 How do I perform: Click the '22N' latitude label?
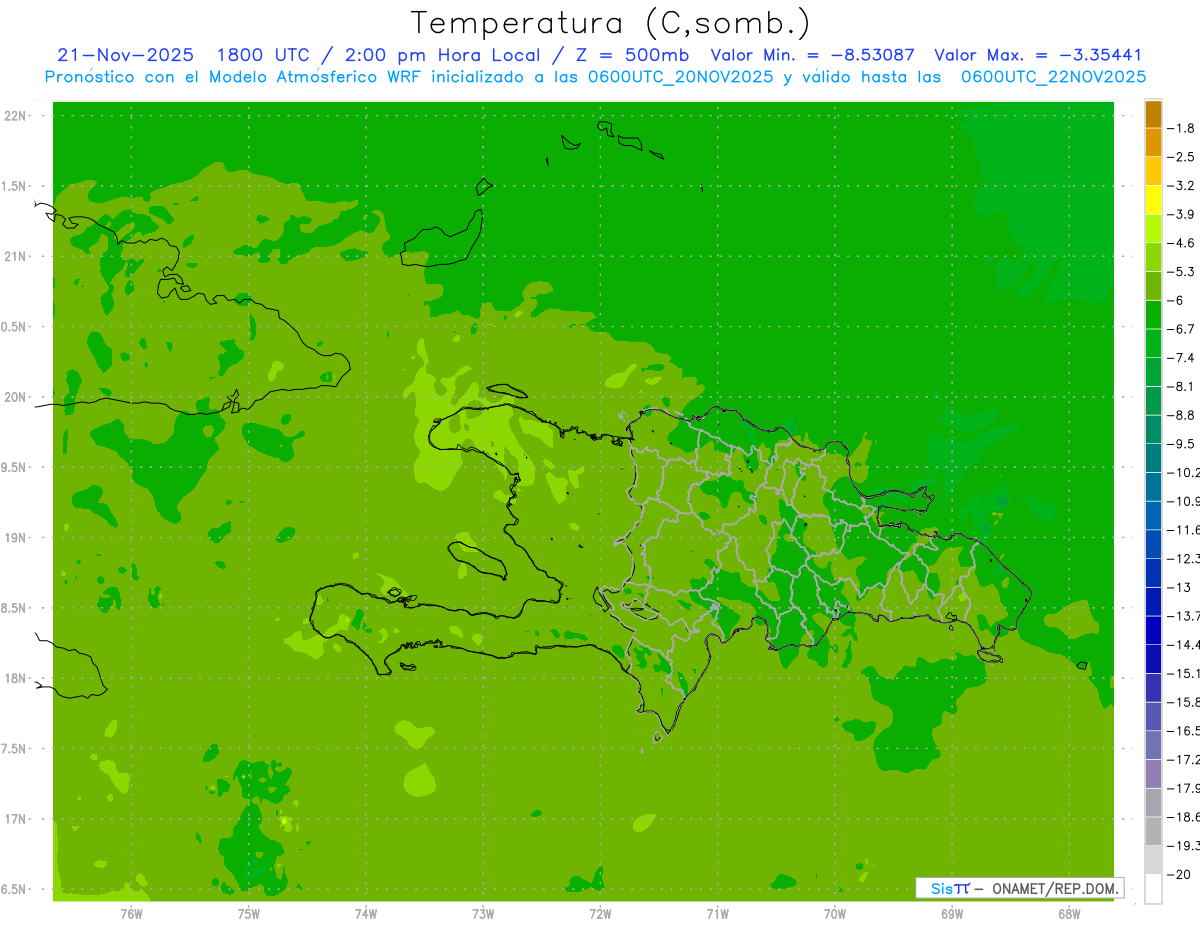point(14,116)
